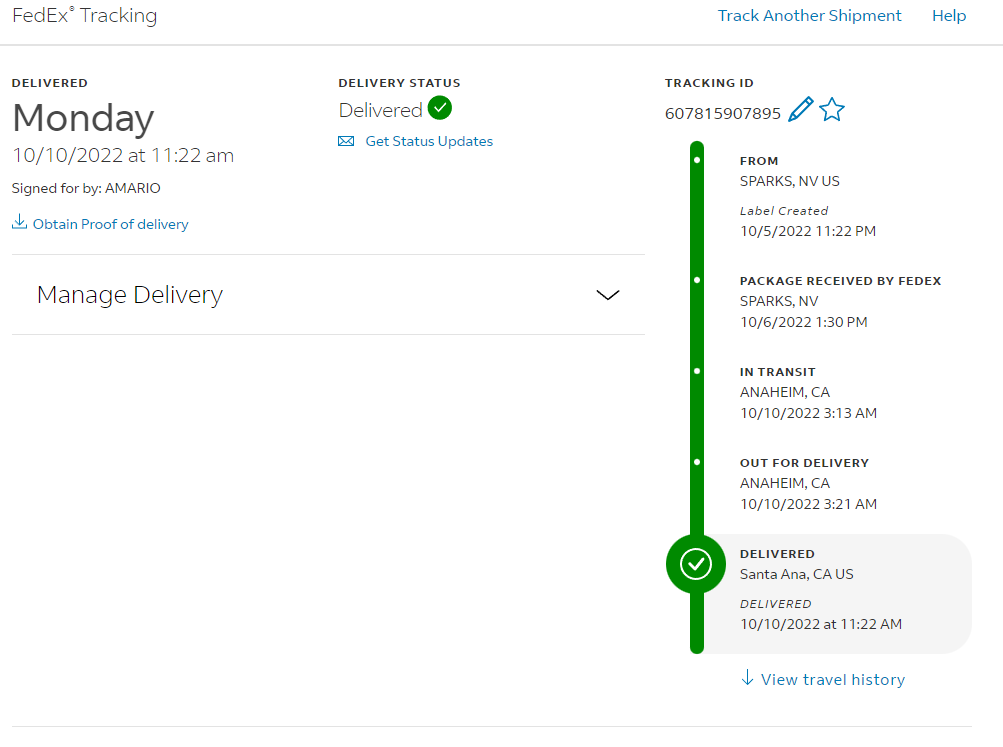Click Get Status Updates link
This screenshot has height=747, width=1003.
click(429, 141)
